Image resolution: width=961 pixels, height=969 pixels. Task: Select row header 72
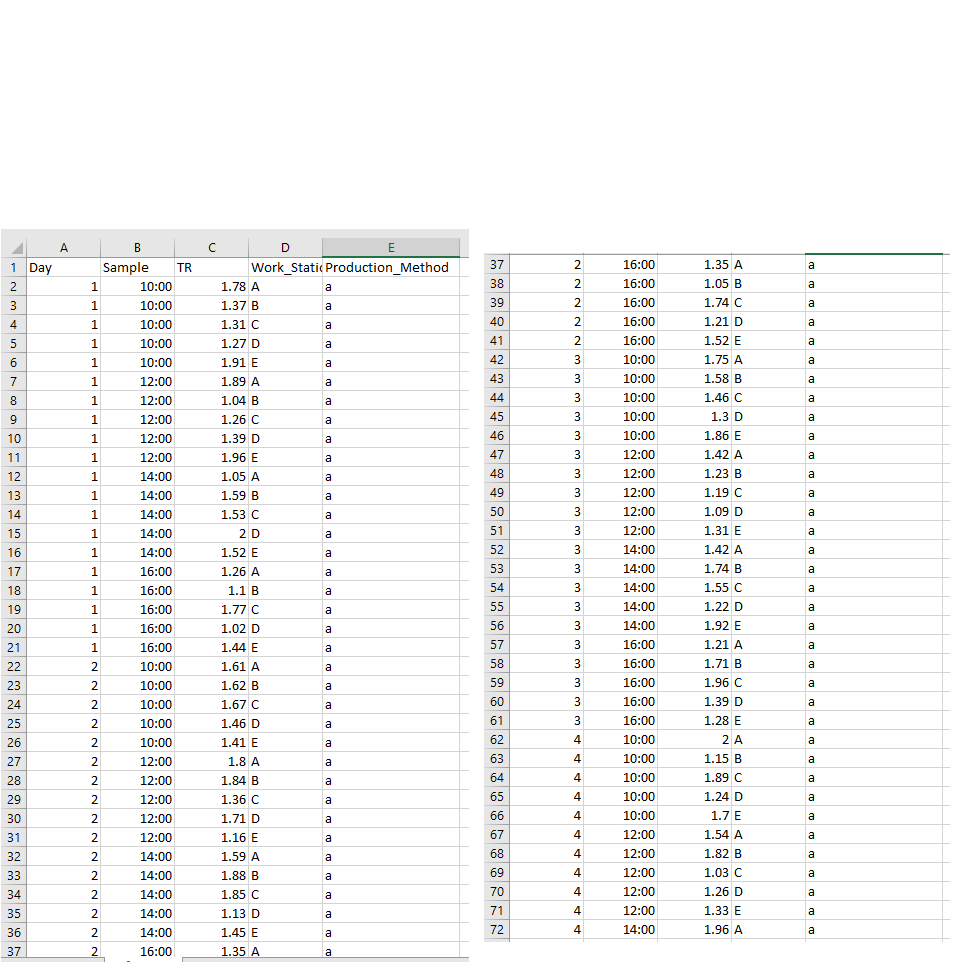point(495,930)
